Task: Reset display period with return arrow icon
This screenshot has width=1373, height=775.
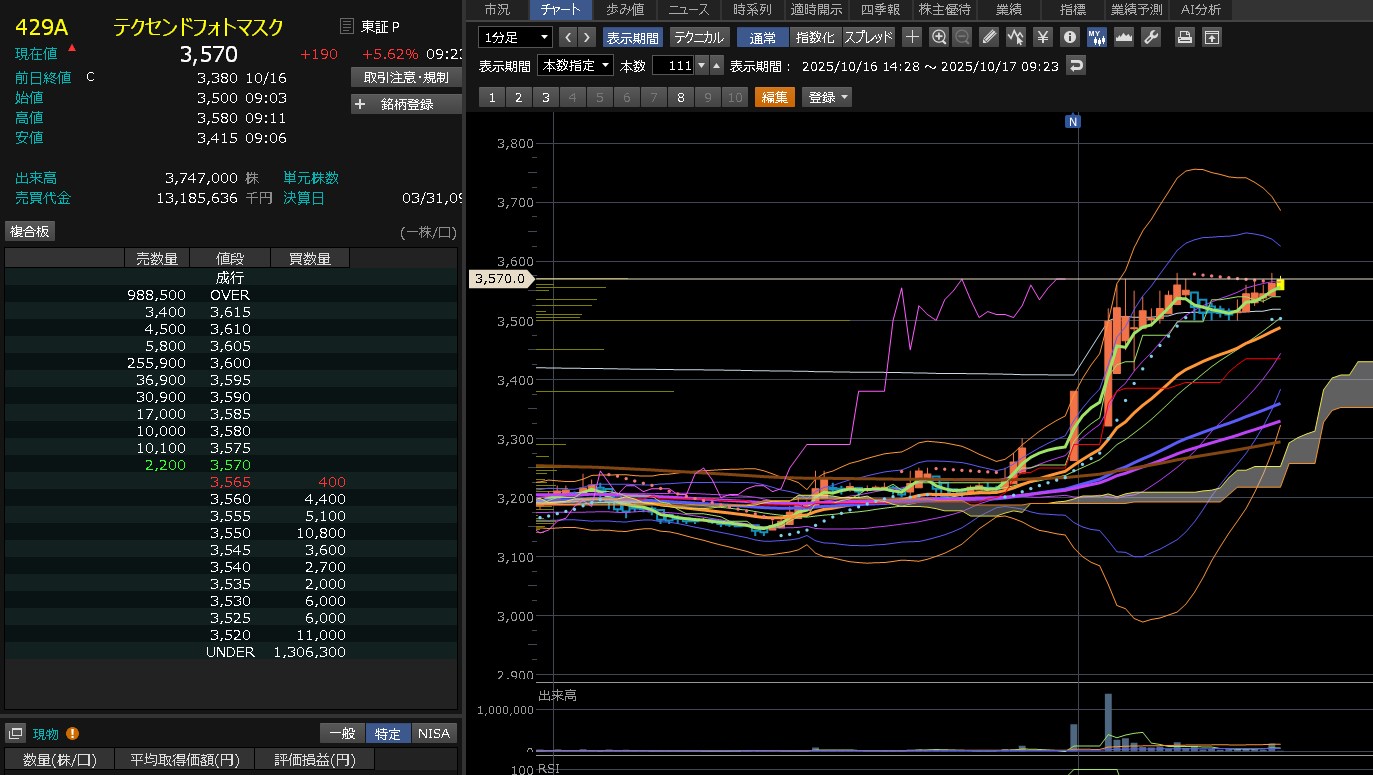Action: (1076, 66)
